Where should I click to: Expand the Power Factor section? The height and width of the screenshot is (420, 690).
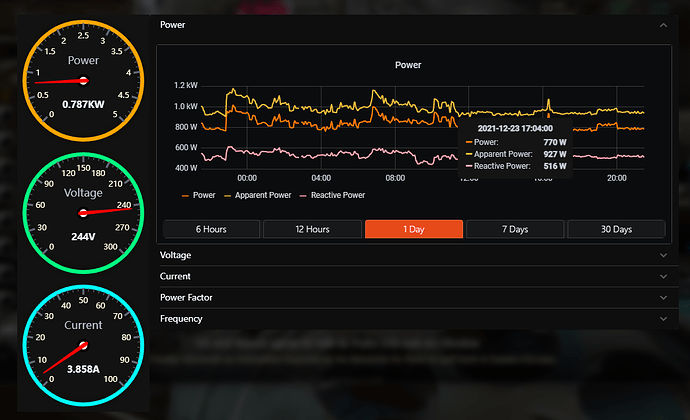(x=662, y=298)
